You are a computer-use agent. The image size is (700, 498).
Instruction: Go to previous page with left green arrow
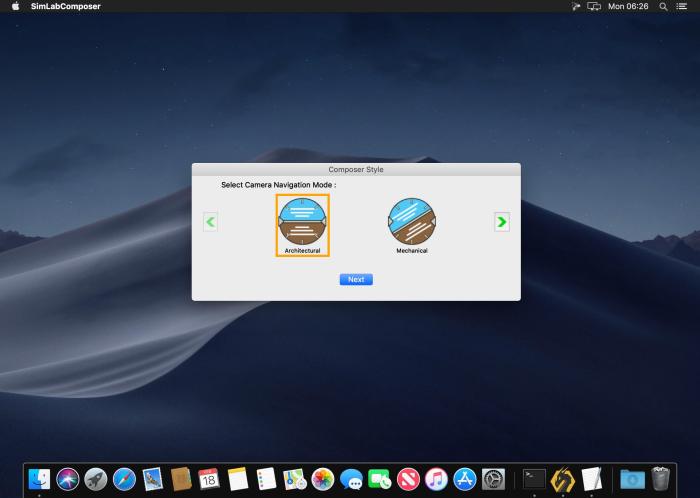pyautogui.click(x=210, y=222)
